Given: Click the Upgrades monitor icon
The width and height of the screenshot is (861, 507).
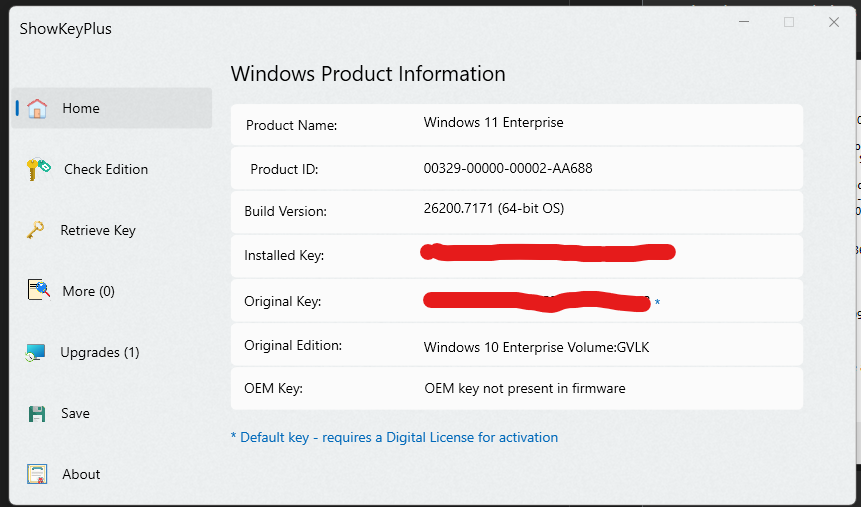Looking at the screenshot, I should point(35,352).
